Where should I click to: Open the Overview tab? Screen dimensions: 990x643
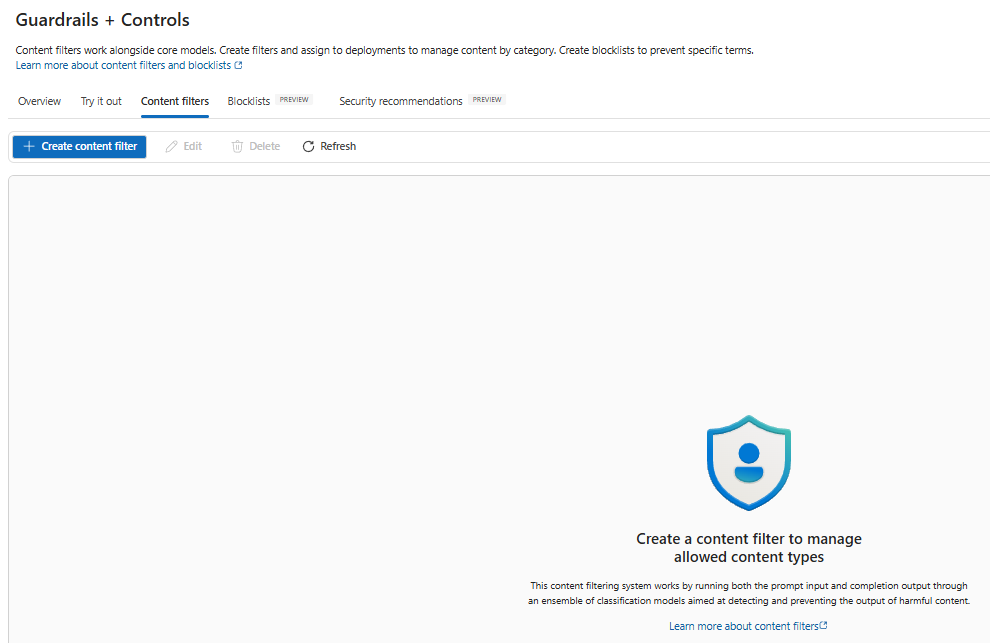click(39, 101)
